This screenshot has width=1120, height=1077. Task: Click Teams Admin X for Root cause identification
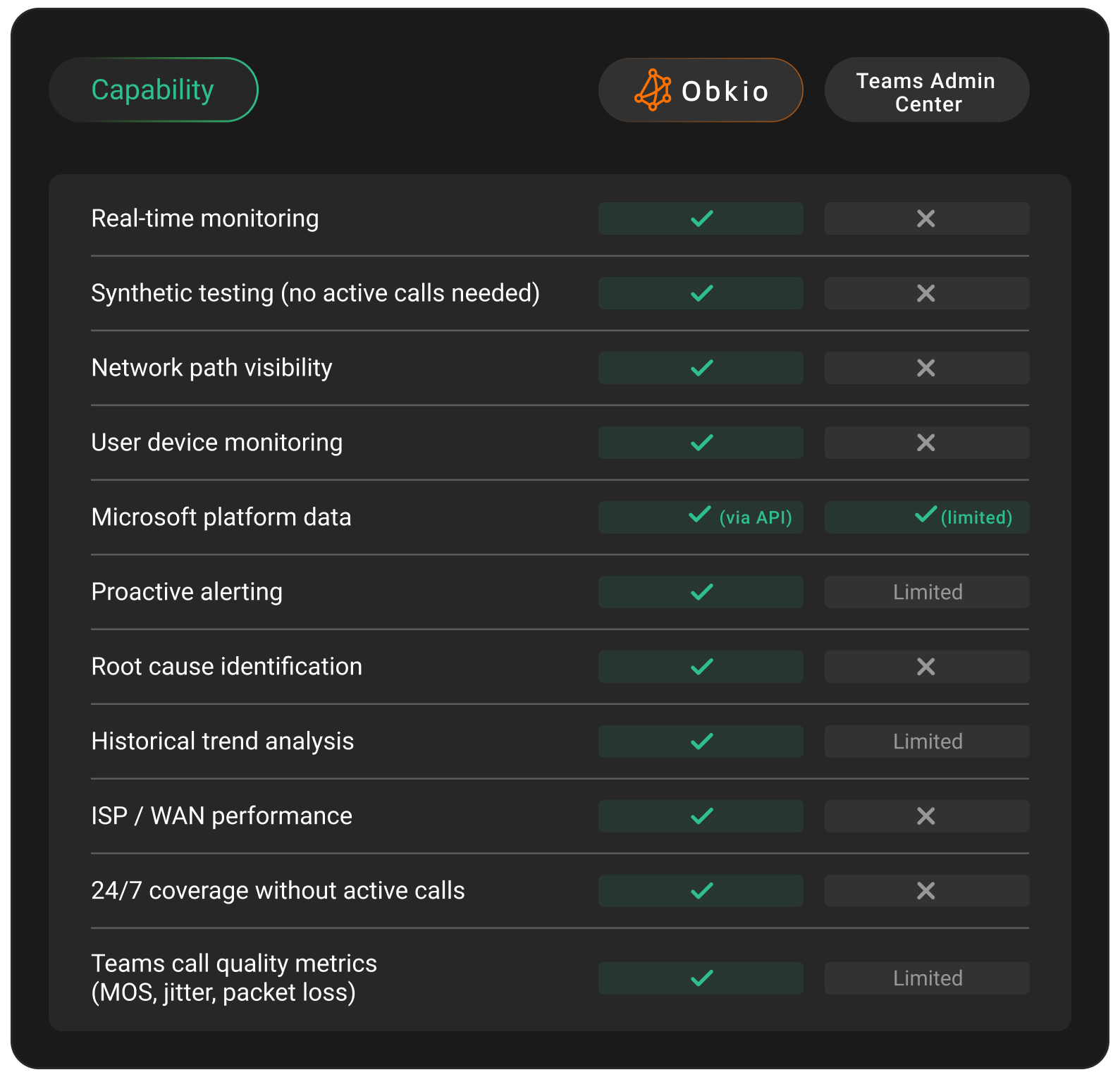pyautogui.click(x=926, y=667)
